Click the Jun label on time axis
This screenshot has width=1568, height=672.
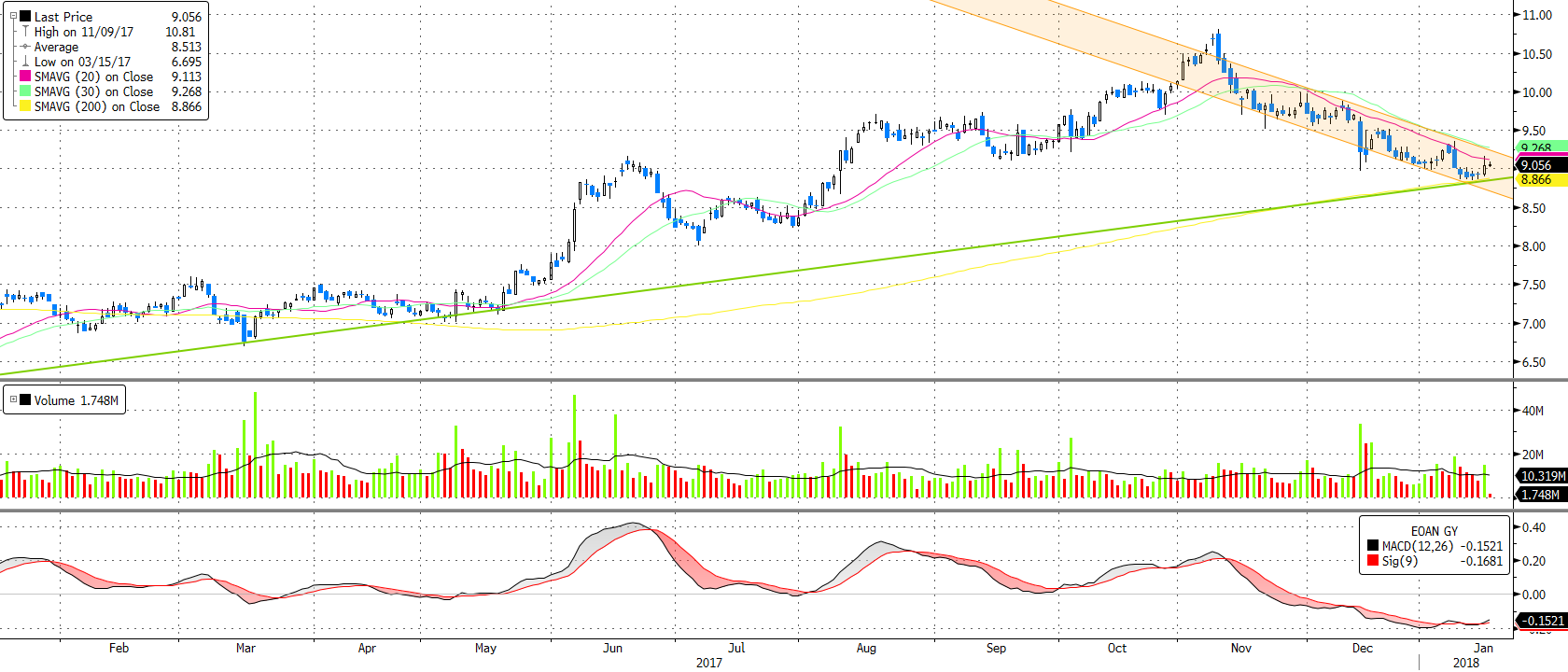tap(612, 648)
